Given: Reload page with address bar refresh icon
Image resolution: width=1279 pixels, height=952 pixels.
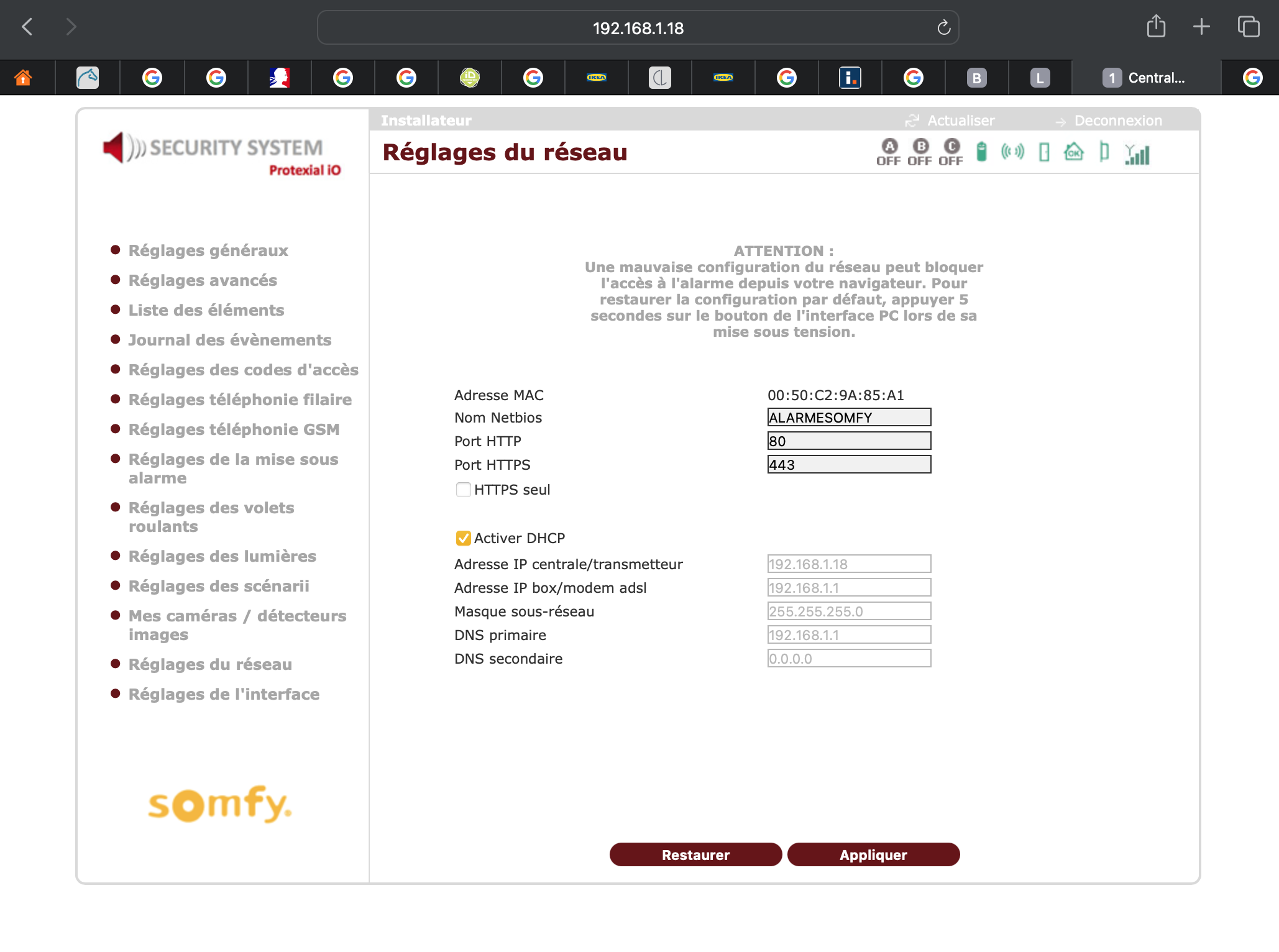Looking at the screenshot, I should [943, 28].
